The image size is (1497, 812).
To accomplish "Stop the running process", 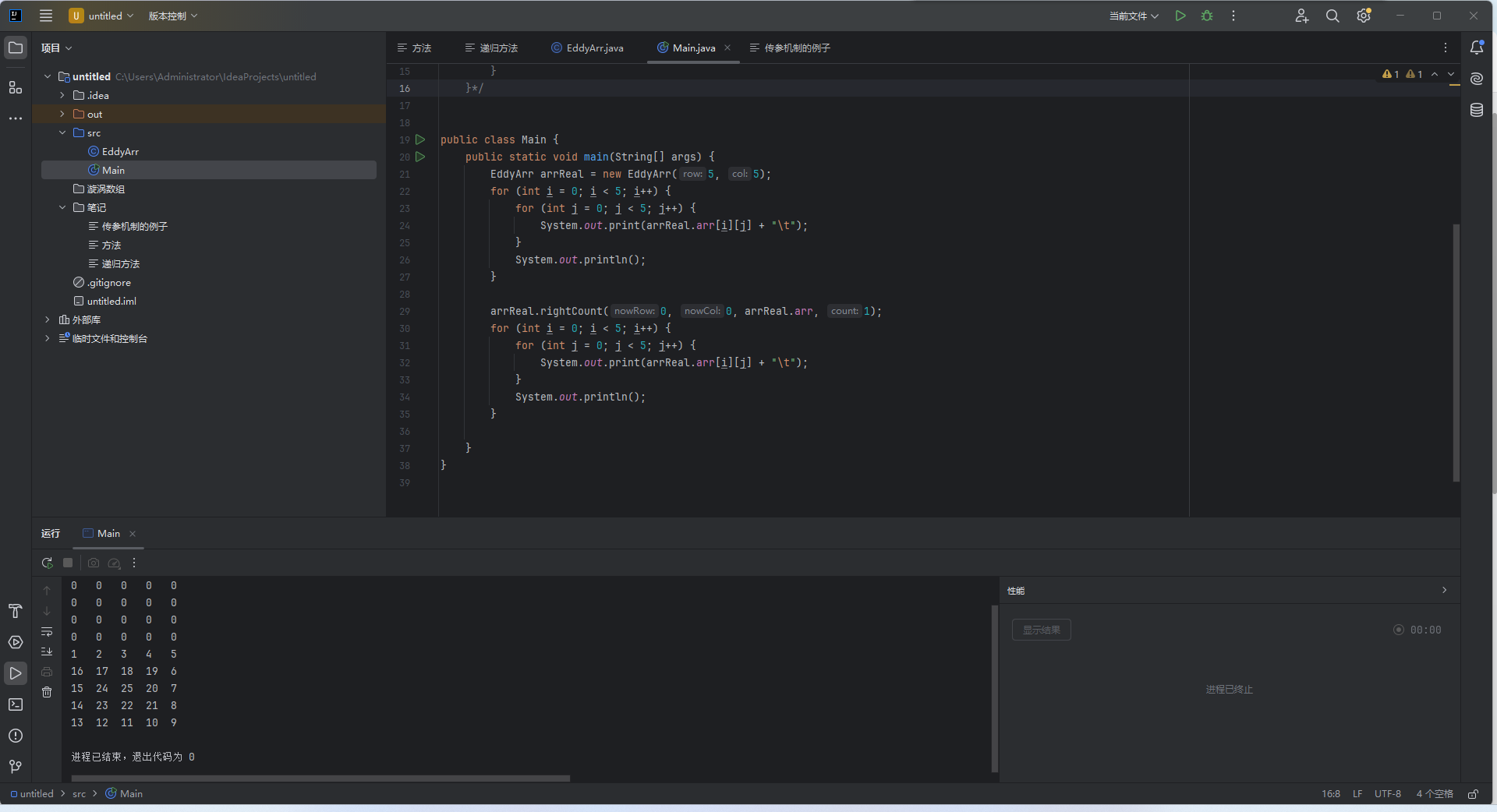I will (68, 563).
